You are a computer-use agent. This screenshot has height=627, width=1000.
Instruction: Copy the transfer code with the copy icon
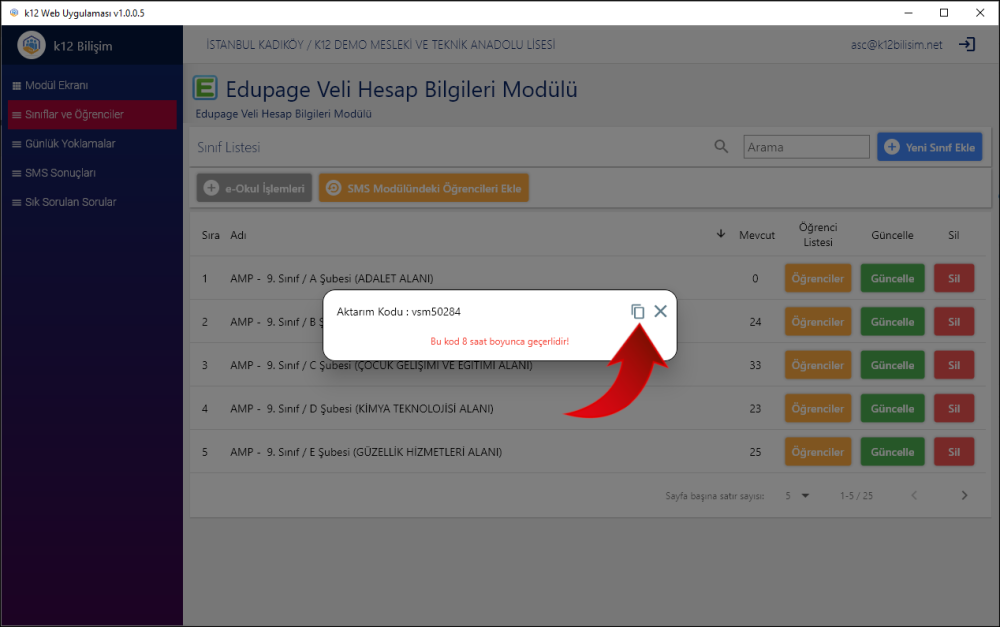coord(637,311)
